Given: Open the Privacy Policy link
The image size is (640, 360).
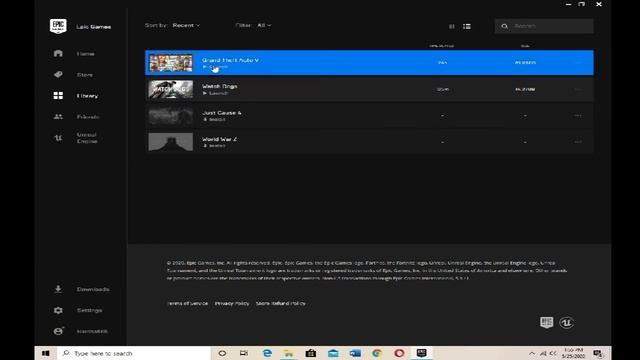Looking at the screenshot, I should (232, 303).
